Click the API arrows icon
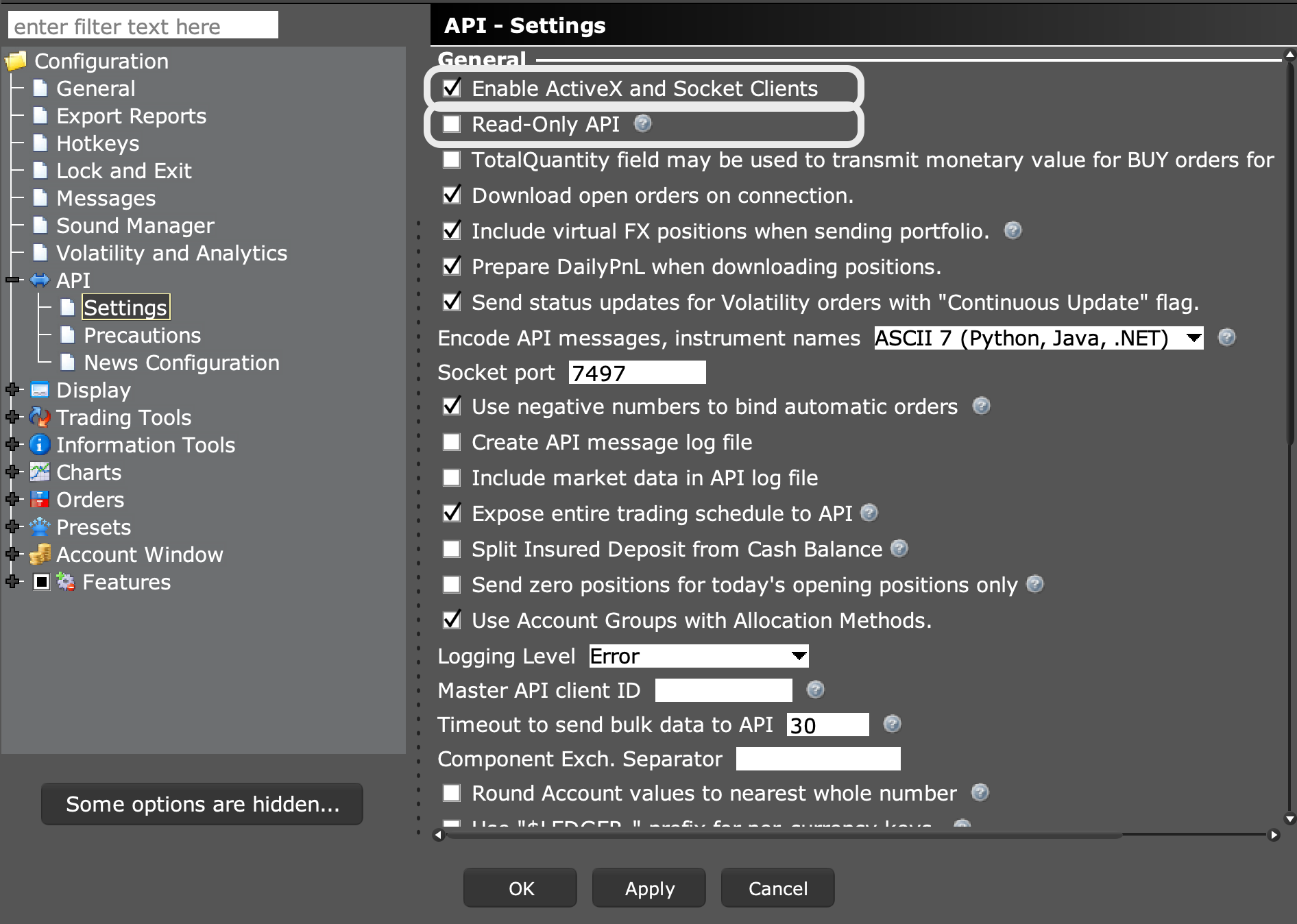Screen dimensions: 1297x924 coord(40,280)
